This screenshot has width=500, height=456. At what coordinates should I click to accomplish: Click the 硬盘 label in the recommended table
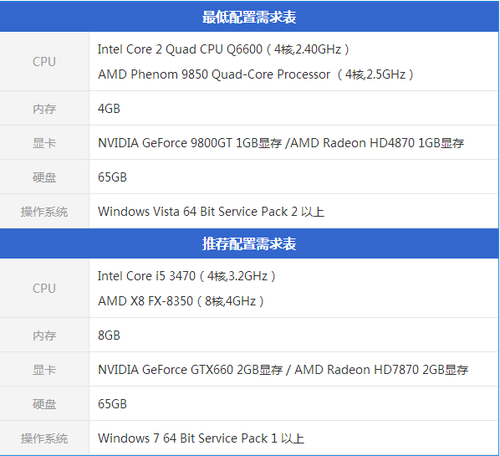tap(44, 404)
